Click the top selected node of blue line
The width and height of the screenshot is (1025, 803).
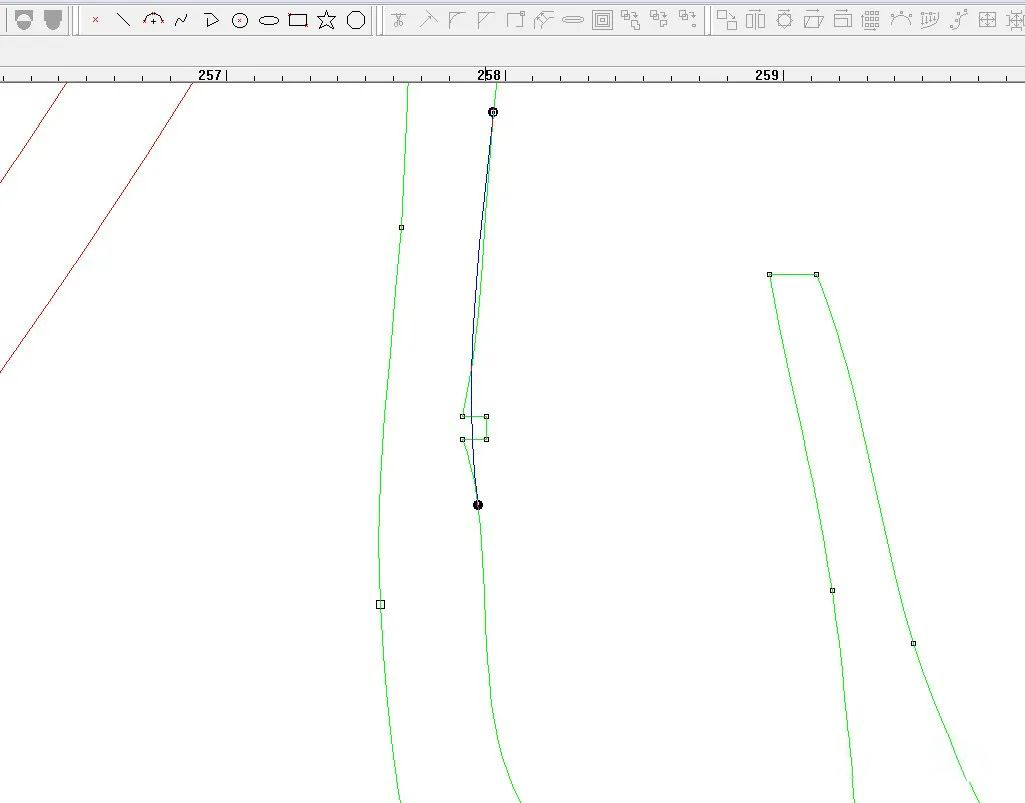coord(493,112)
